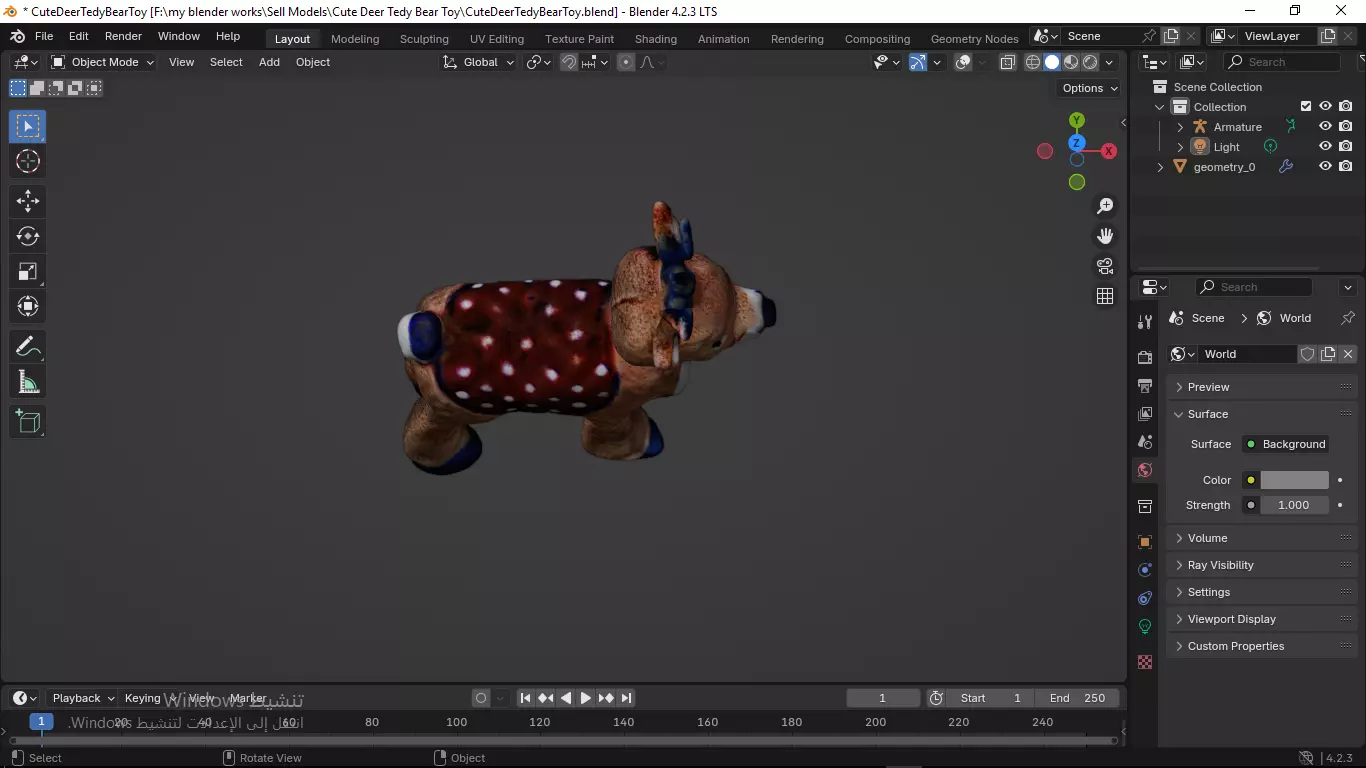Toggle X-ray mode
1366x768 pixels.
(x=1007, y=62)
